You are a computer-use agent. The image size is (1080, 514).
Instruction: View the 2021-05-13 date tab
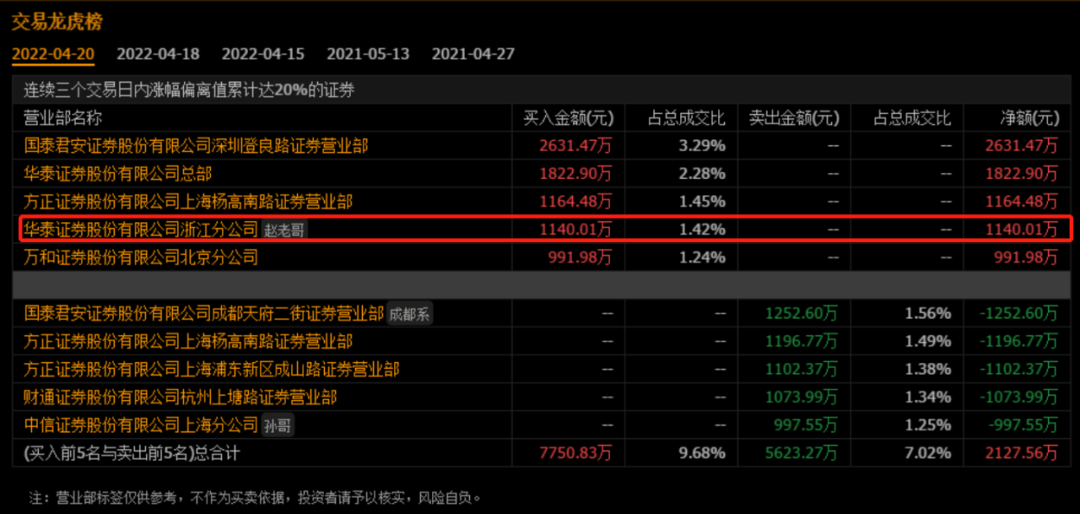[368, 54]
